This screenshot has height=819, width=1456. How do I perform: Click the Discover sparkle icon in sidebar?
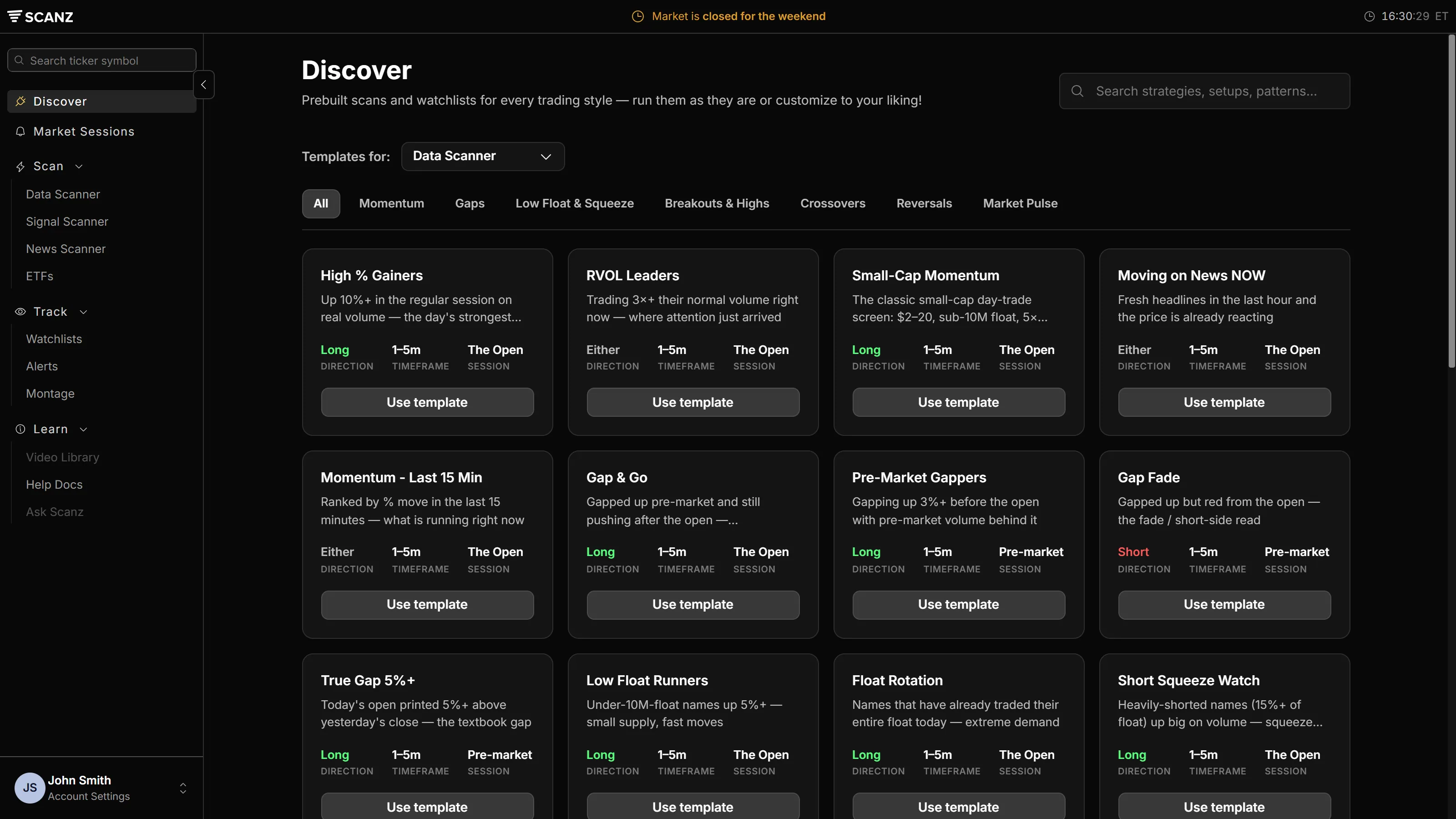20,101
